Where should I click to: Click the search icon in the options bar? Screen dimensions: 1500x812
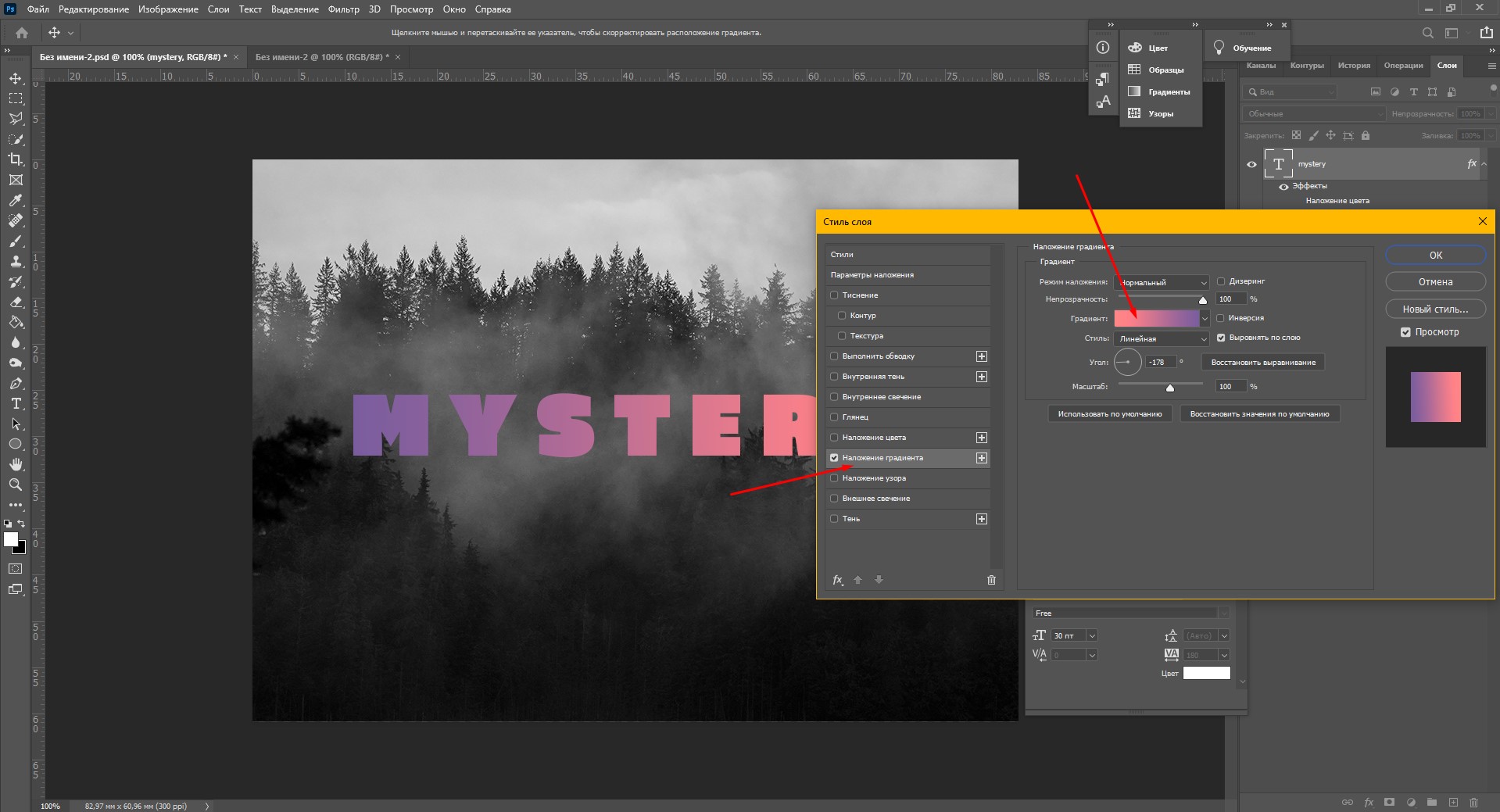pos(1427,33)
